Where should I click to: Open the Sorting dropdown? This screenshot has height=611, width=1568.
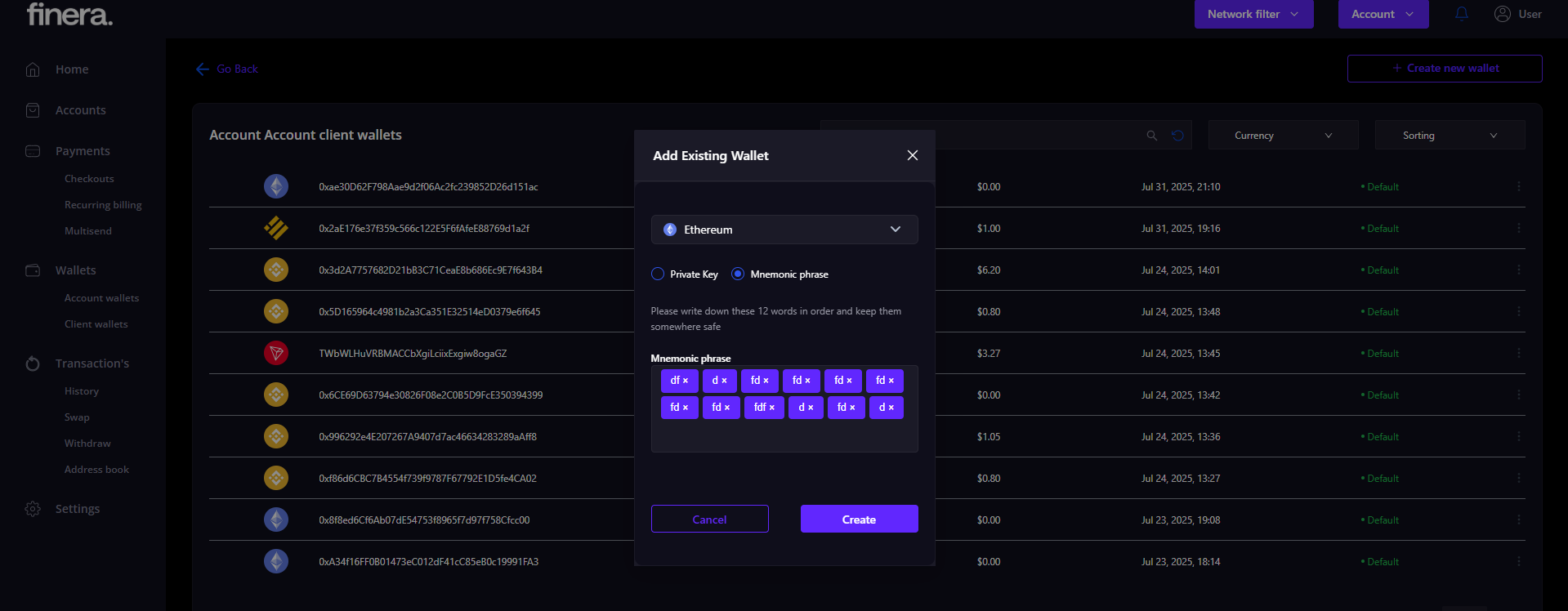pos(1449,136)
